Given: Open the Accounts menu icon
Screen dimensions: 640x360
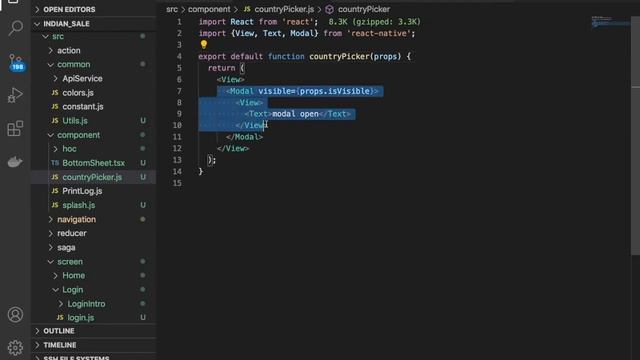Looking at the screenshot, I should [16, 314].
